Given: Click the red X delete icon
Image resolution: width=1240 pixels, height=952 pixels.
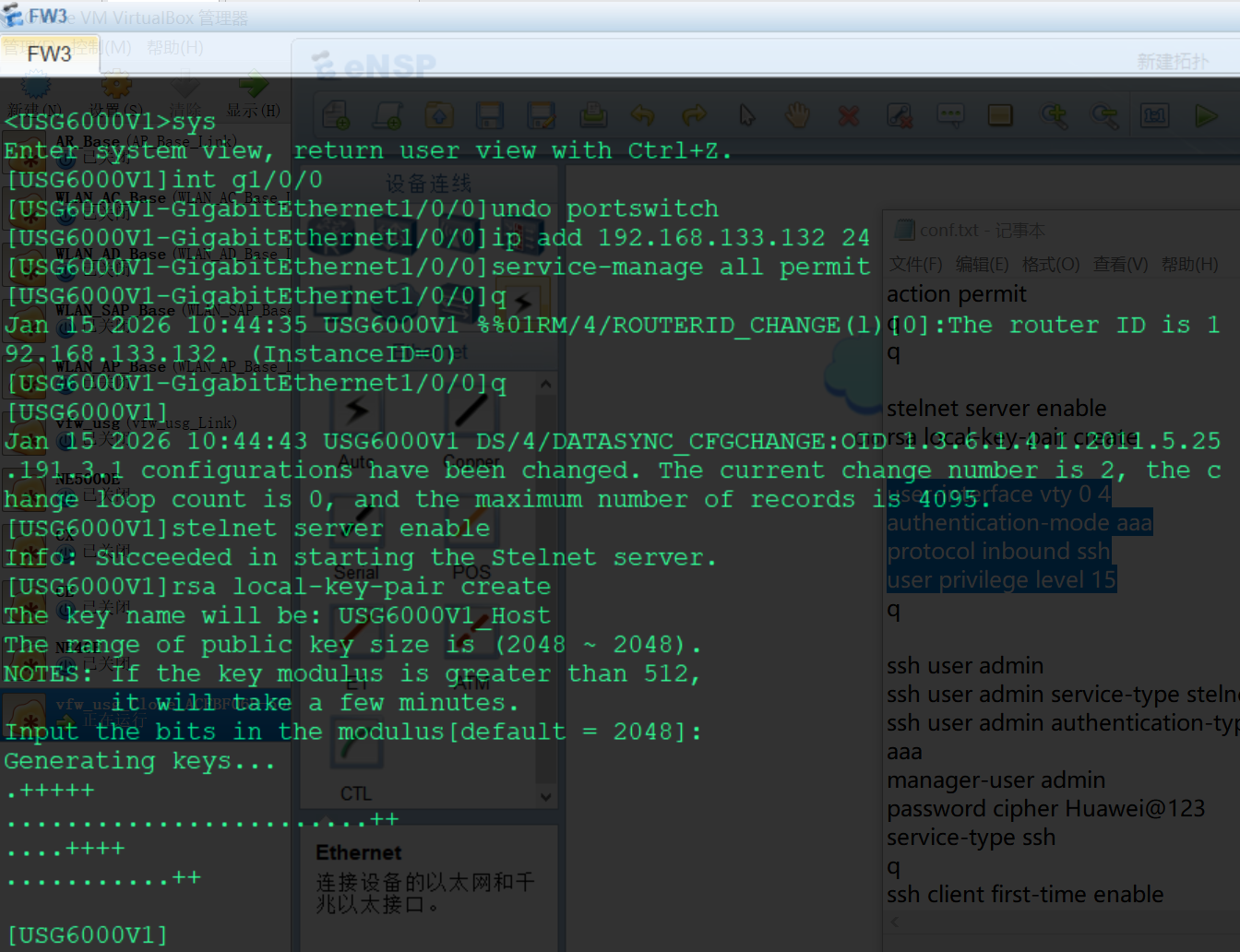Looking at the screenshot, I should click(848, 116).
